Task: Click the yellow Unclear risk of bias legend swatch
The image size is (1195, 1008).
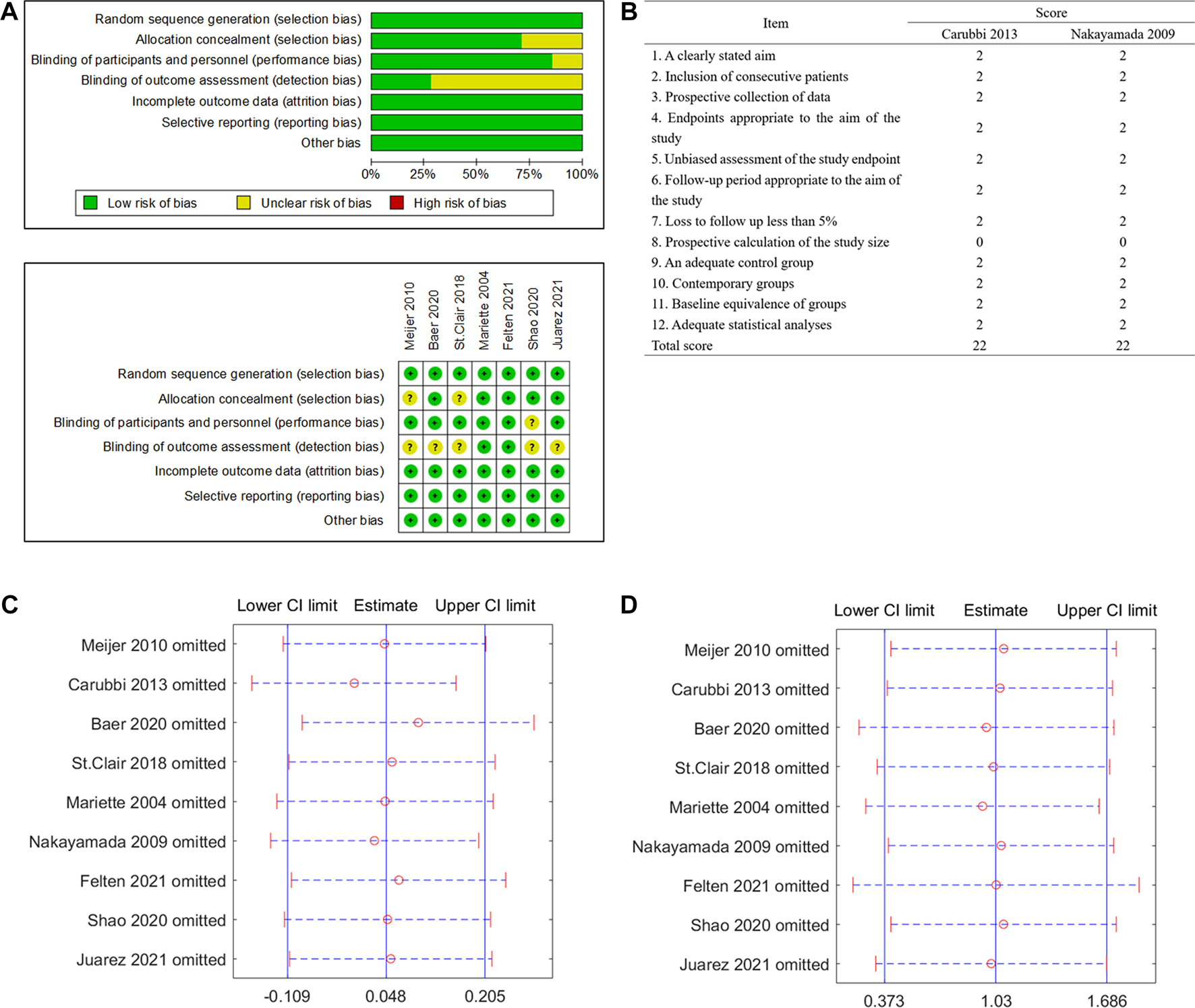Action: [243, 203]
